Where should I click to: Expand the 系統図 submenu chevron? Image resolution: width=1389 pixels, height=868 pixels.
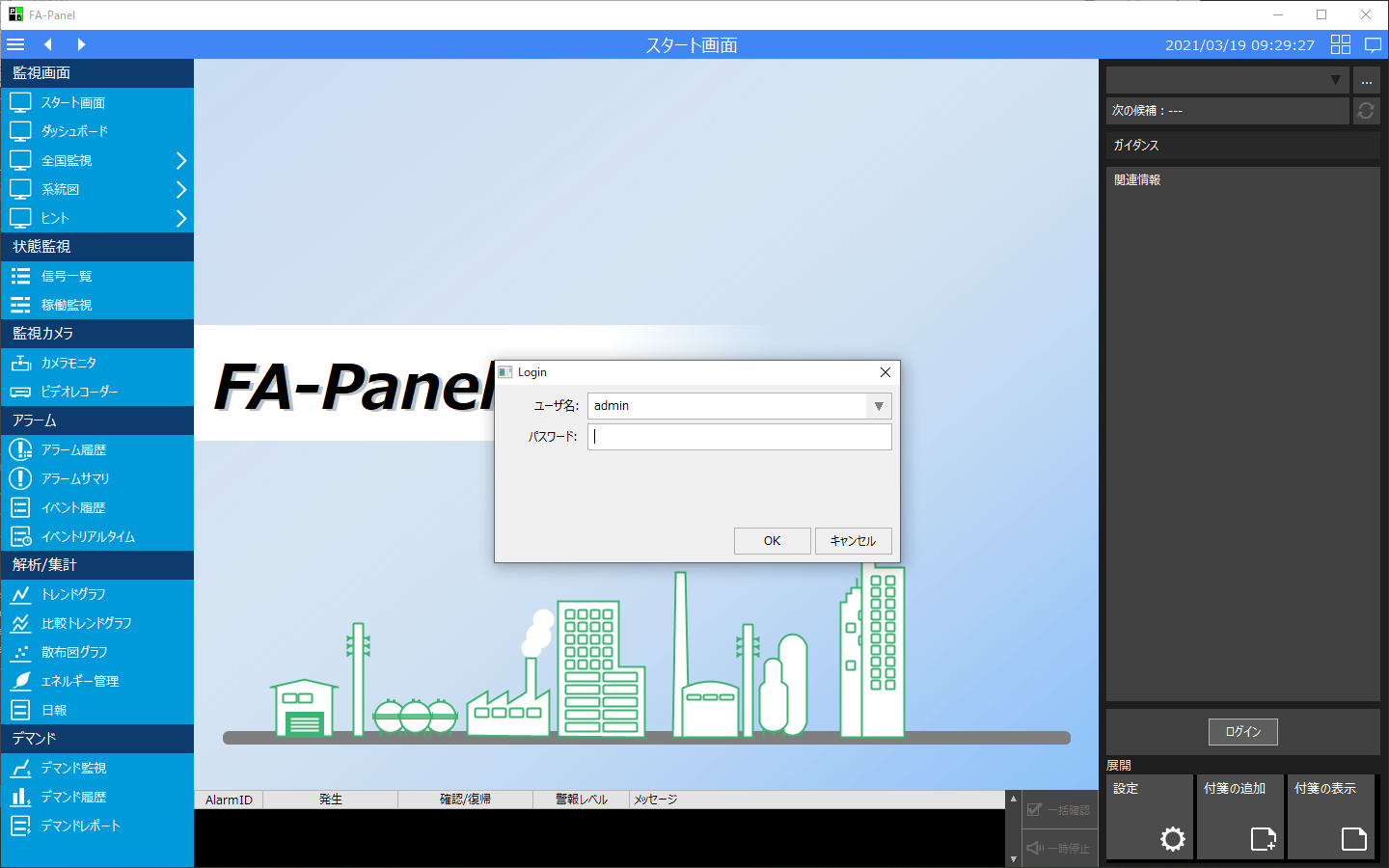click(x=180, y=189)
